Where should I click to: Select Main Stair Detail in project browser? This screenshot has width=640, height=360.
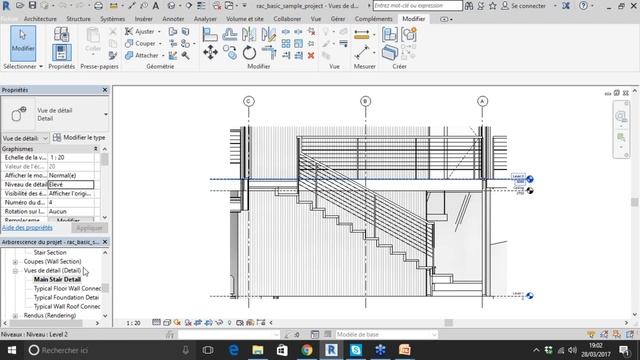pyautogui.click(x=57, y=279)
